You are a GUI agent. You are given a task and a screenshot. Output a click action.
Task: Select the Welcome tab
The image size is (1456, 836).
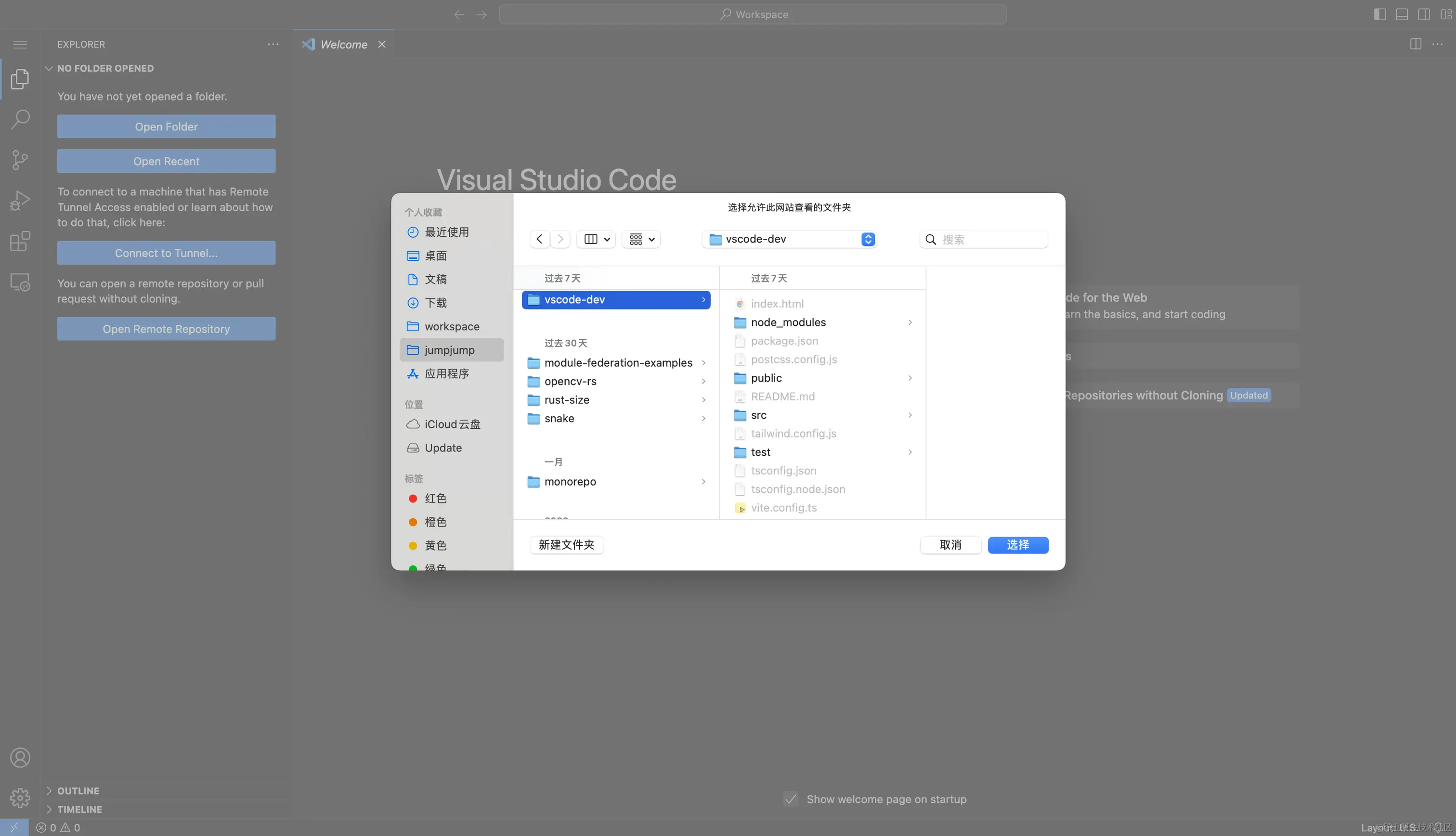pyautogui.click(x=343, y=45)
